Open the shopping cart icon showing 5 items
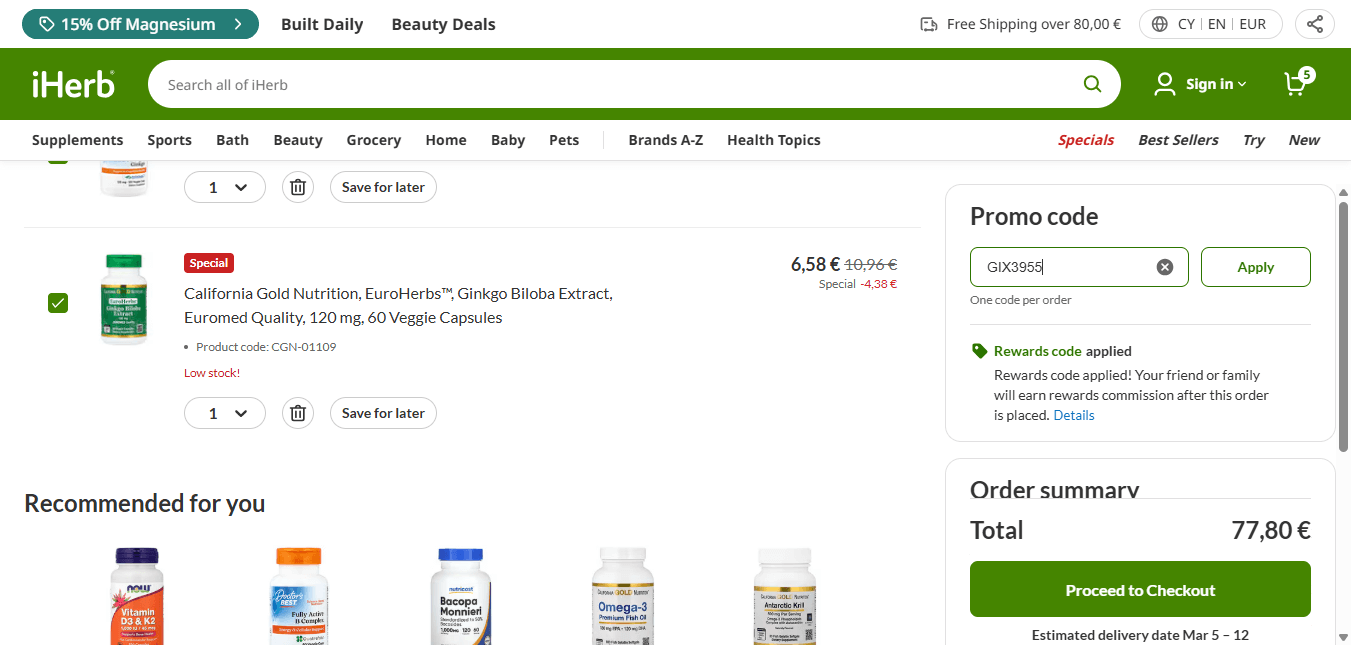The height and width of the screenshot is (645, 1351). click(x=1295, y=84)
